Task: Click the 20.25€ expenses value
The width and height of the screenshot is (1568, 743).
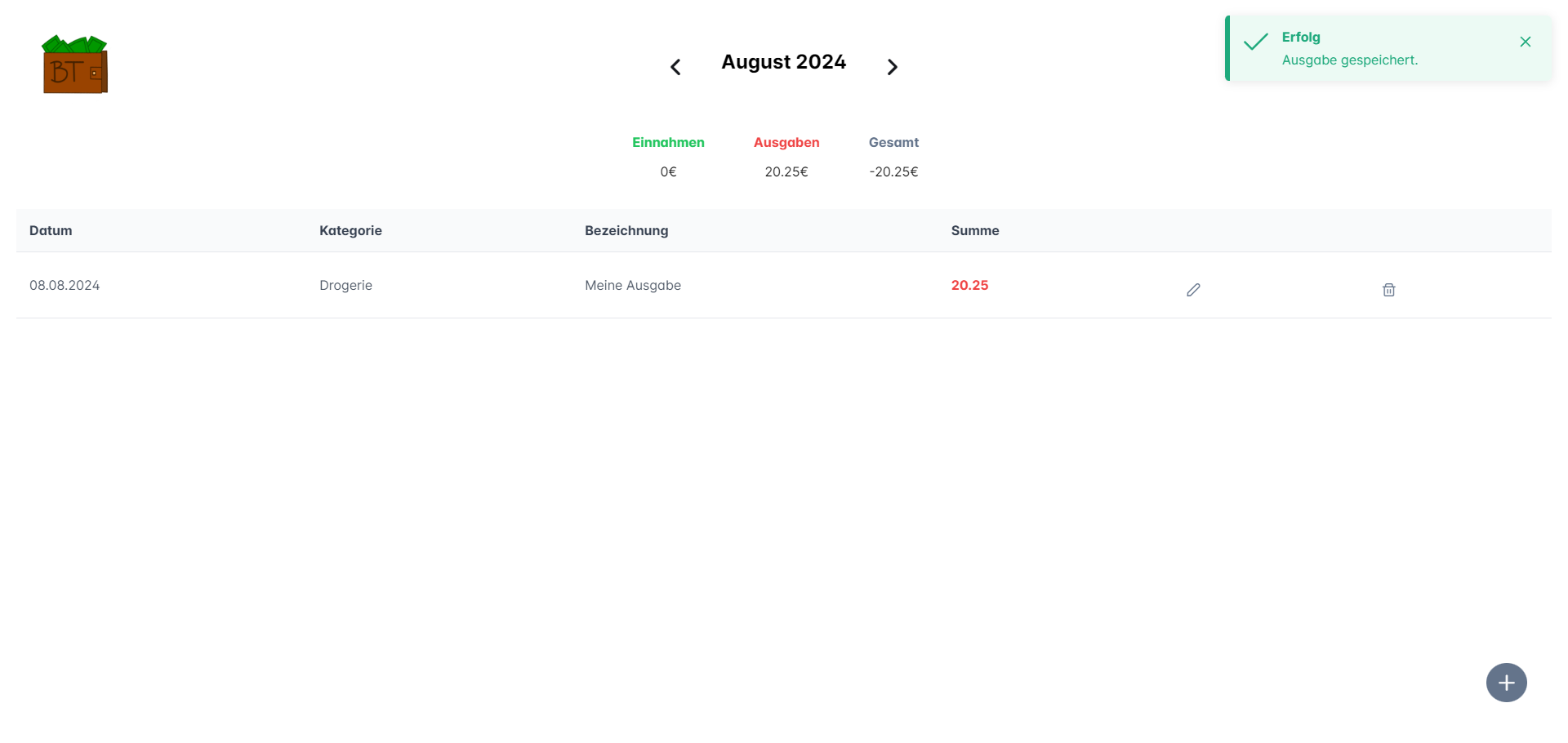Action: click(786, 171)
